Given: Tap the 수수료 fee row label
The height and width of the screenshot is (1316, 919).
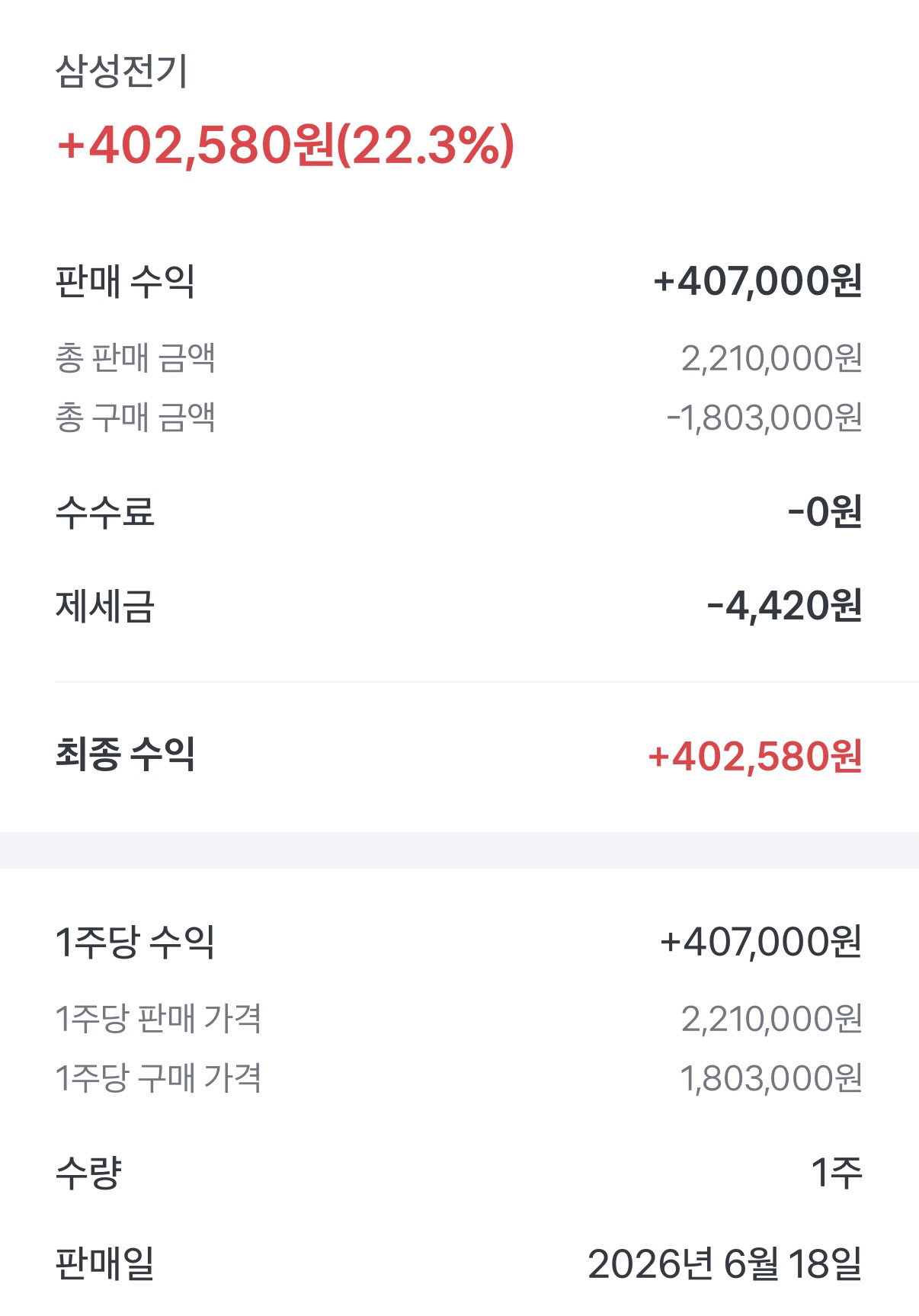Looking at the screenshot, I should pos(104,511).
